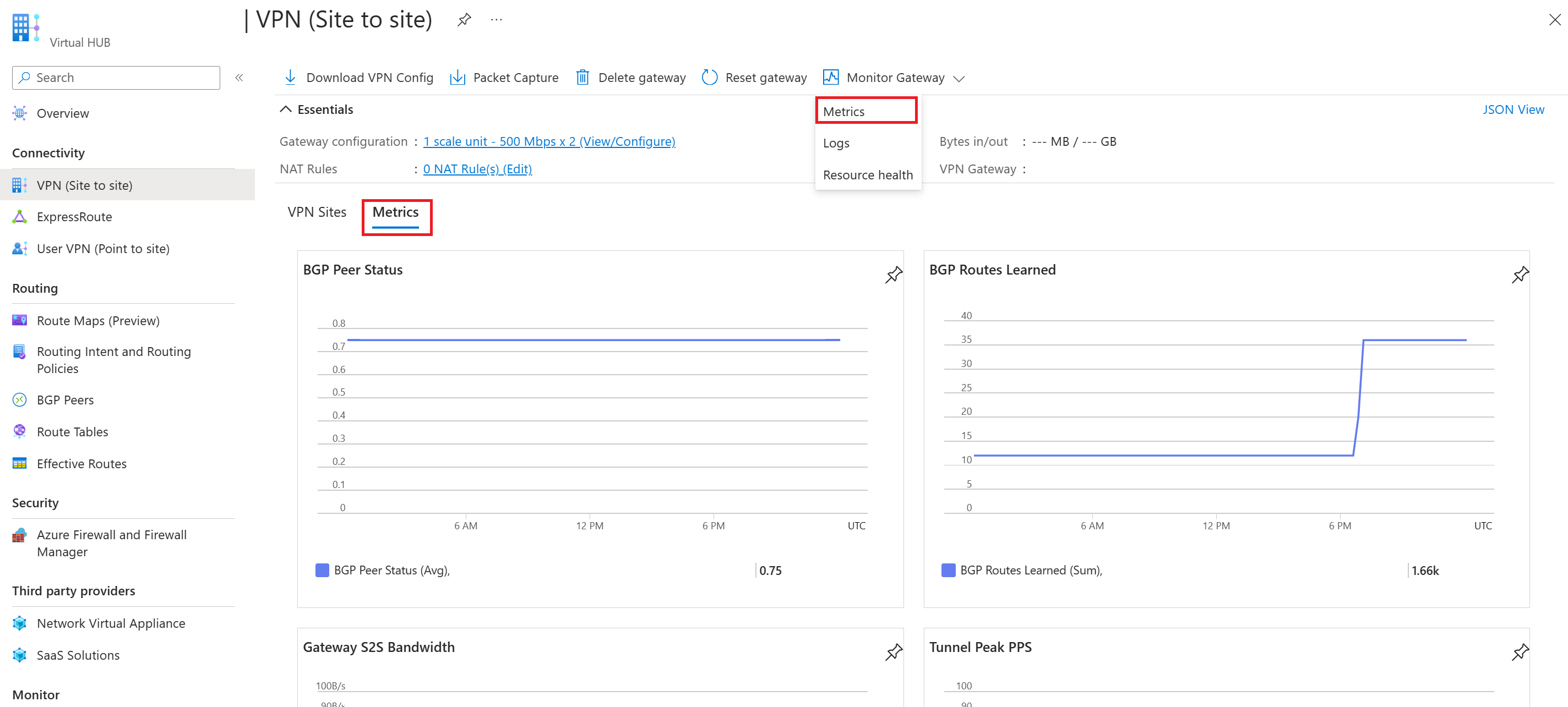Click the BGP Peer Status chart title
The width and height of the screenshot is (1568, 707).
pyautogui.click(x=352, y=270)
